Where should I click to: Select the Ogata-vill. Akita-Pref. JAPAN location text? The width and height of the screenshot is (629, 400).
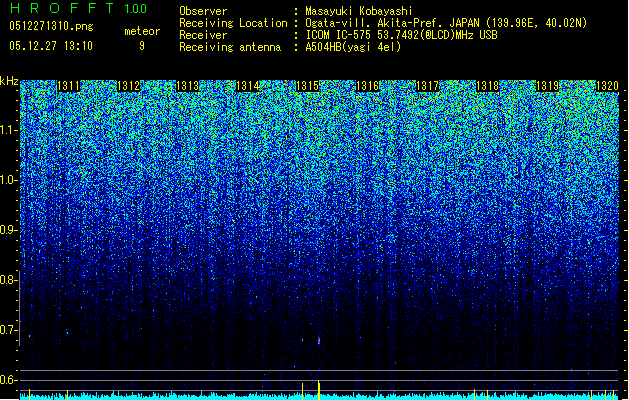pos(446,23)
